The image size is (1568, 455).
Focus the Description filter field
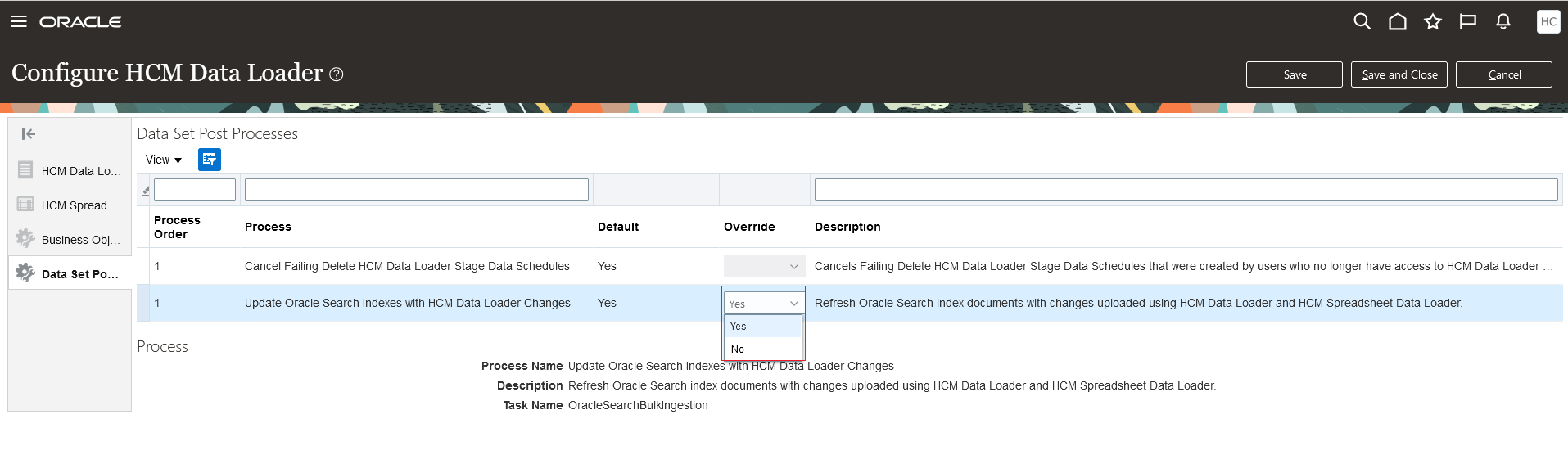[1186, 190]
